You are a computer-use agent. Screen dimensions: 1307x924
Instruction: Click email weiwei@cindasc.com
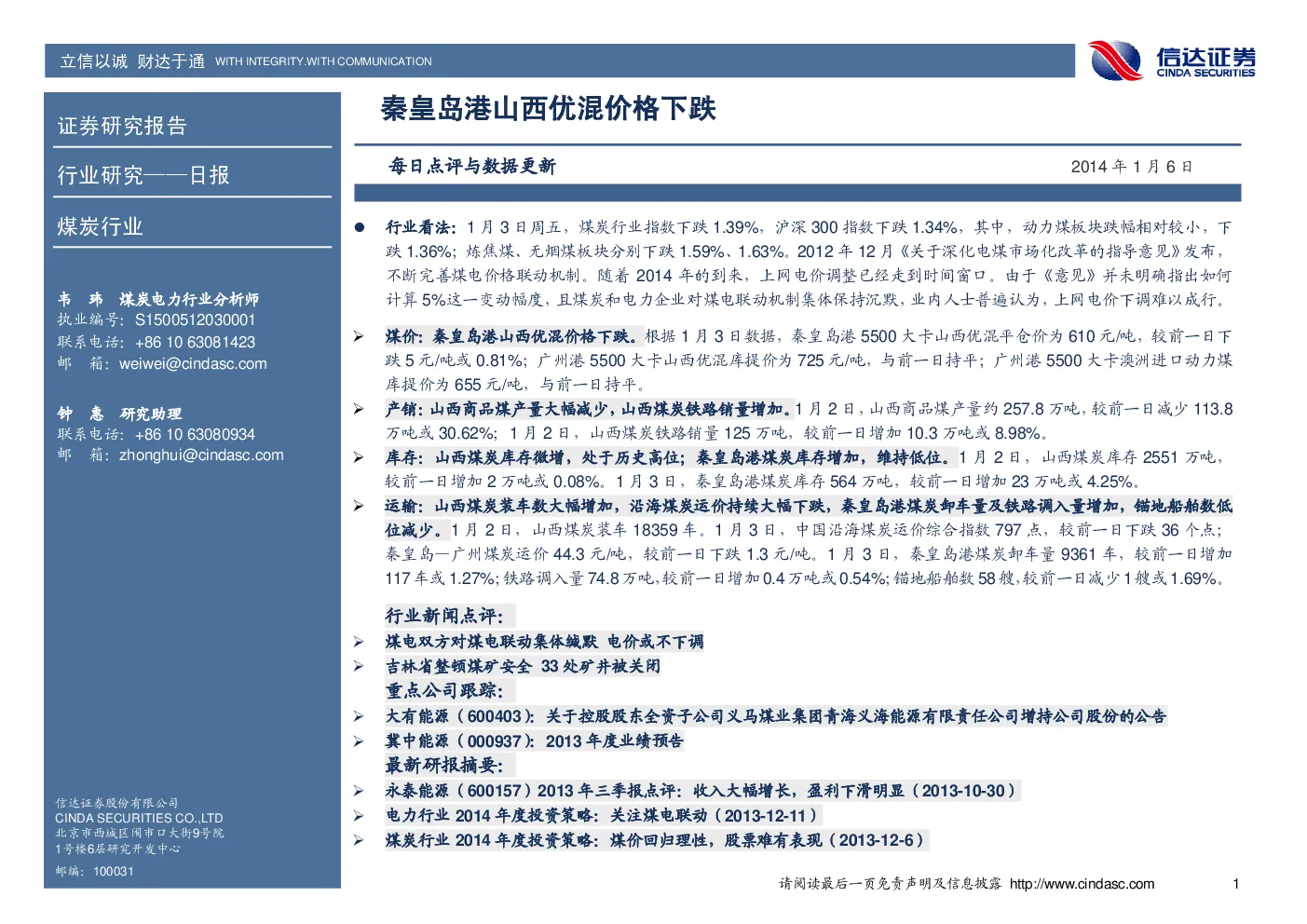point(193,364)
